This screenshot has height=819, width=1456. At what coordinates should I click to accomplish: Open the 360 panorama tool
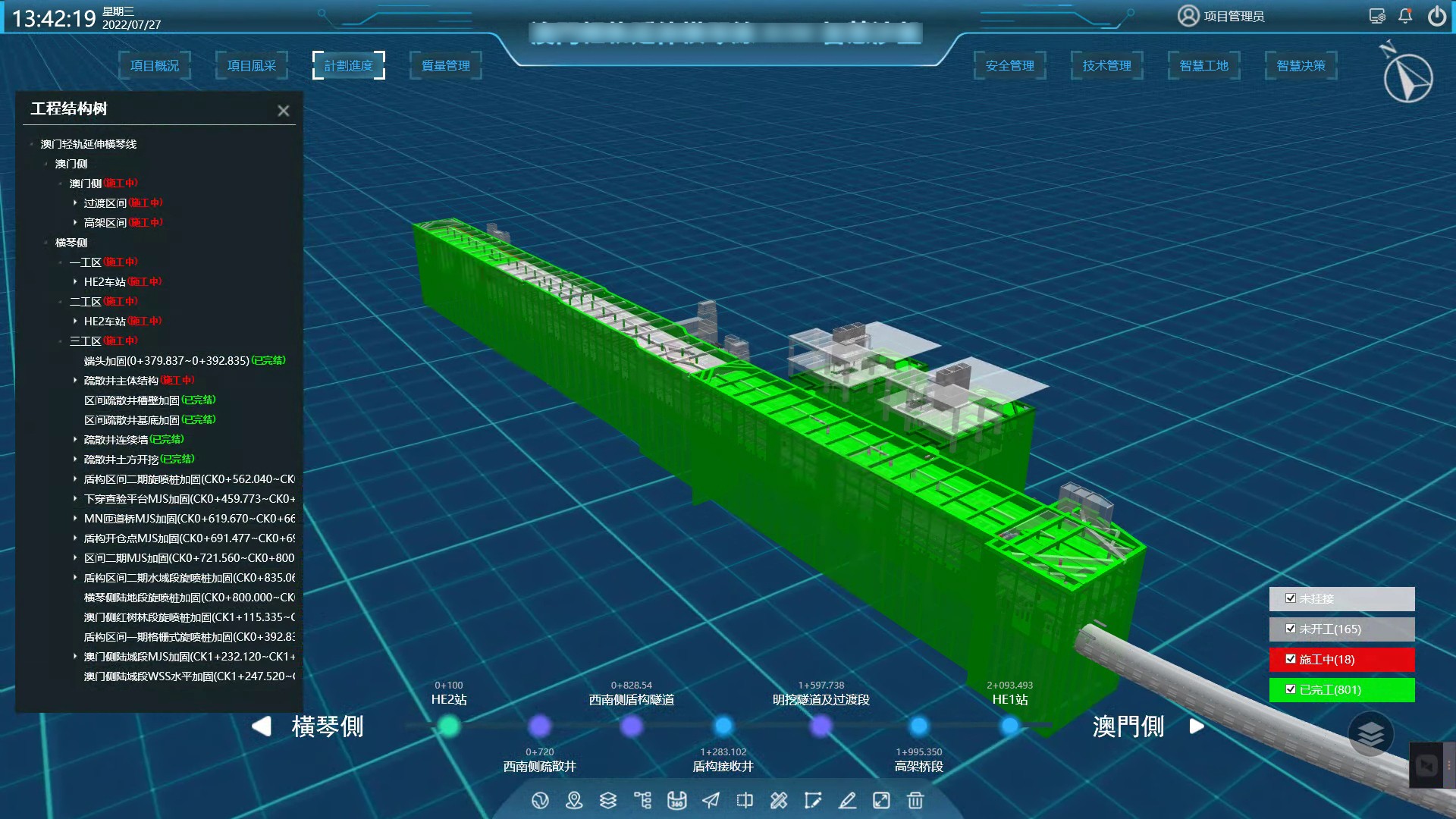(676, 800)
